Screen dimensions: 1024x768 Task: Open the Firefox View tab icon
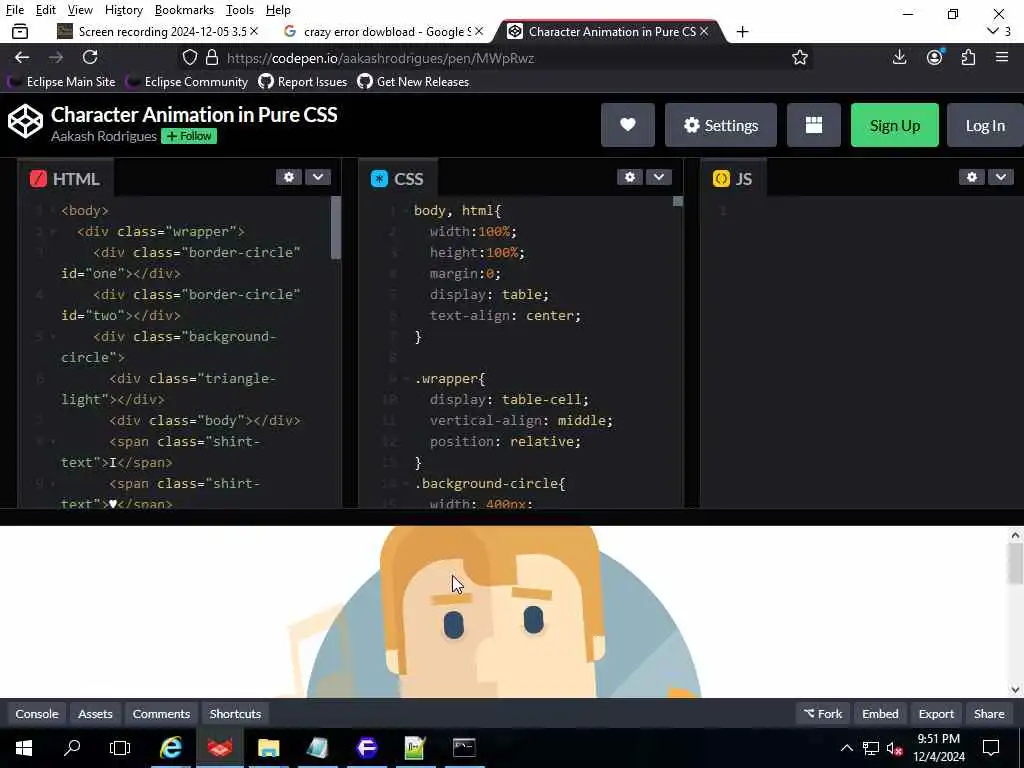pyautogui.click(x=20, y=31)
